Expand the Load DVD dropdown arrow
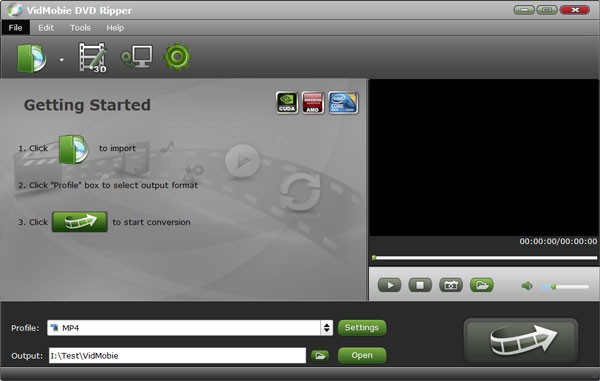Image resolution: width=600 pixels, height=381 pixels. pyautogui.click(x=62, y=60)
